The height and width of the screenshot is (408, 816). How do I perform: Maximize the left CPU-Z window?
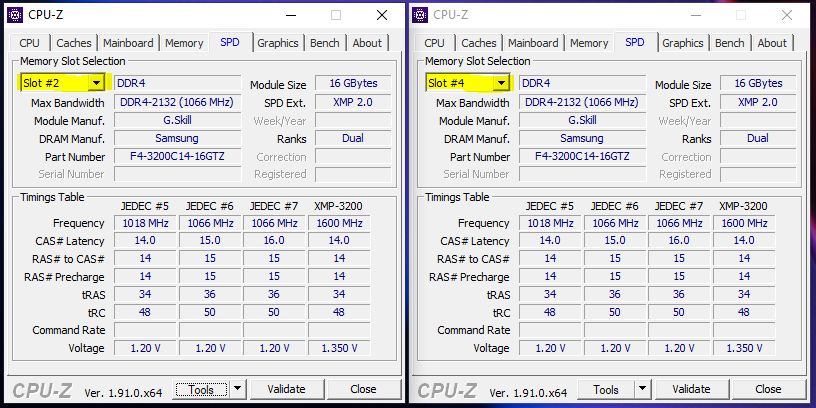point(336,15)
